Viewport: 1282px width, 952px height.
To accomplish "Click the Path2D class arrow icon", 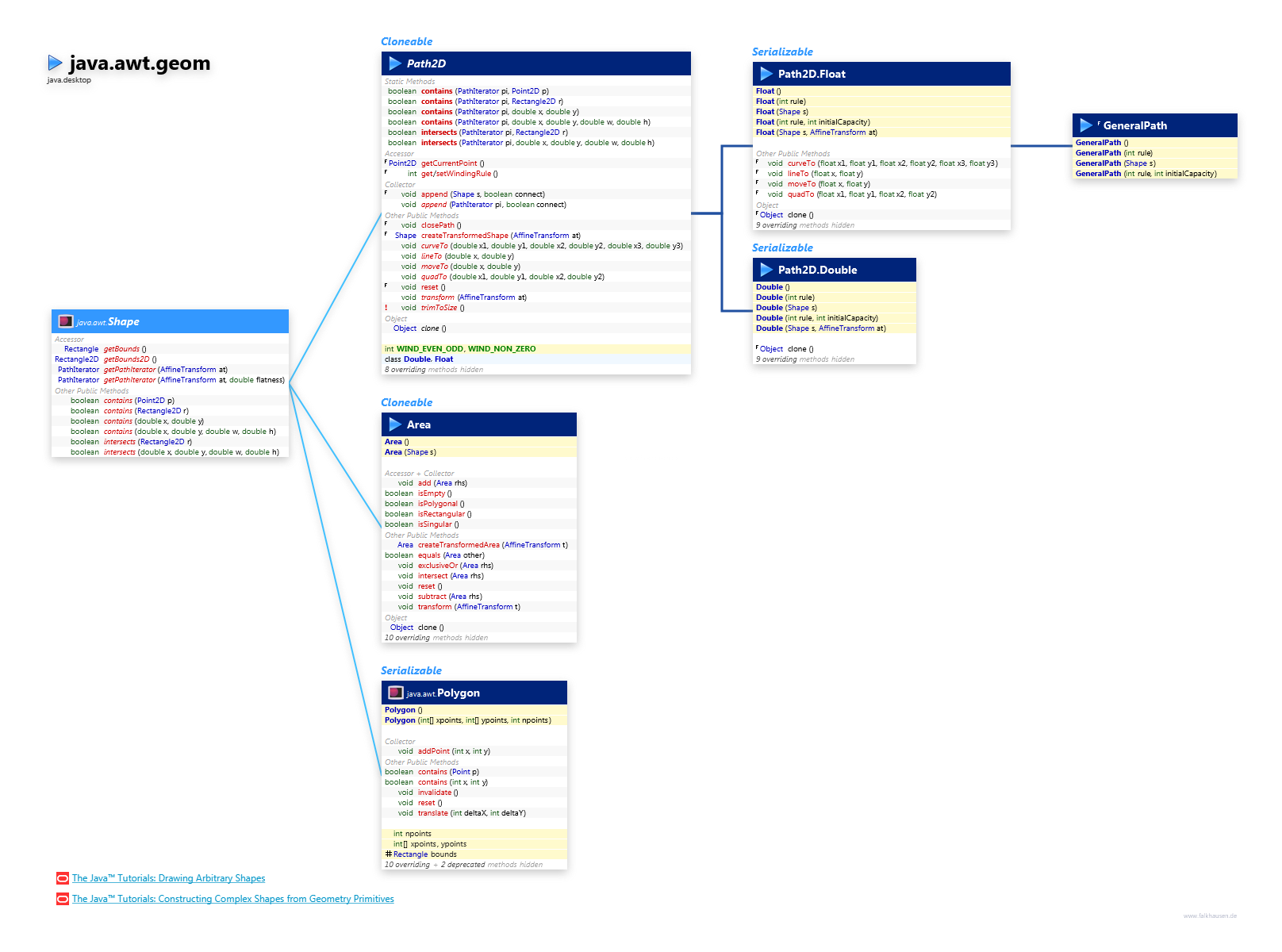I will (395, 63).
